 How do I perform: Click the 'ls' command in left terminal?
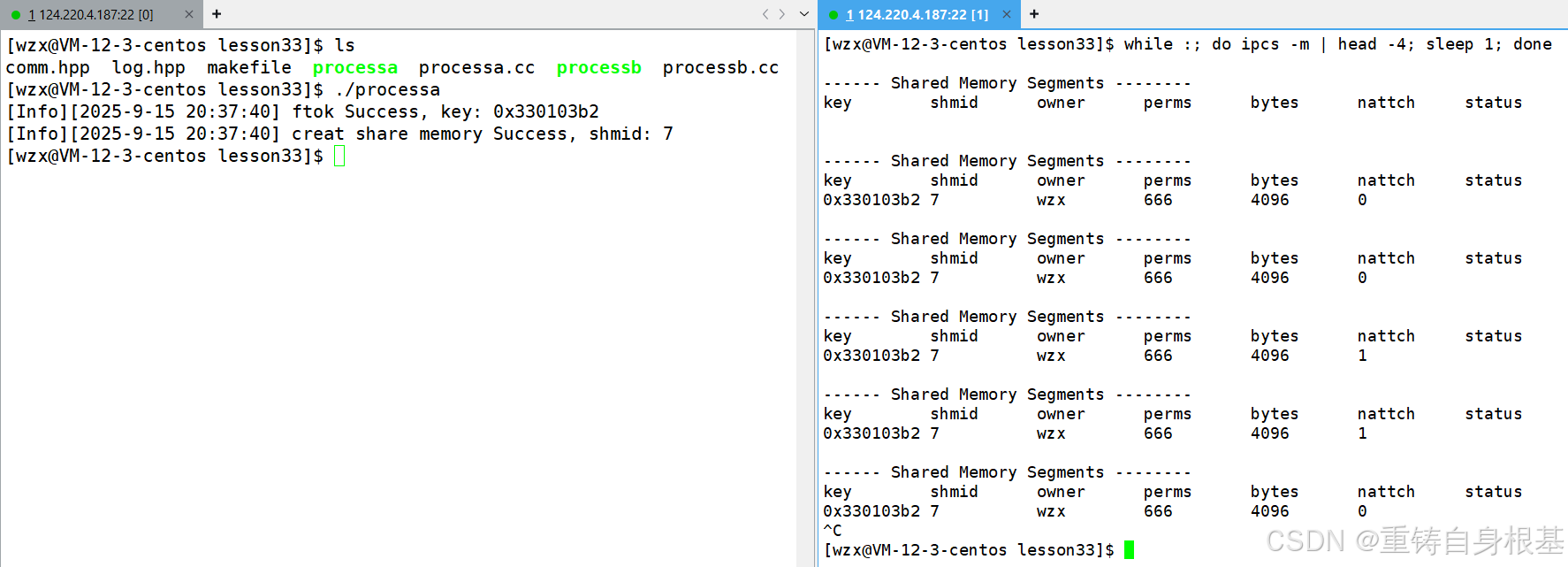[x=345, y=45]
